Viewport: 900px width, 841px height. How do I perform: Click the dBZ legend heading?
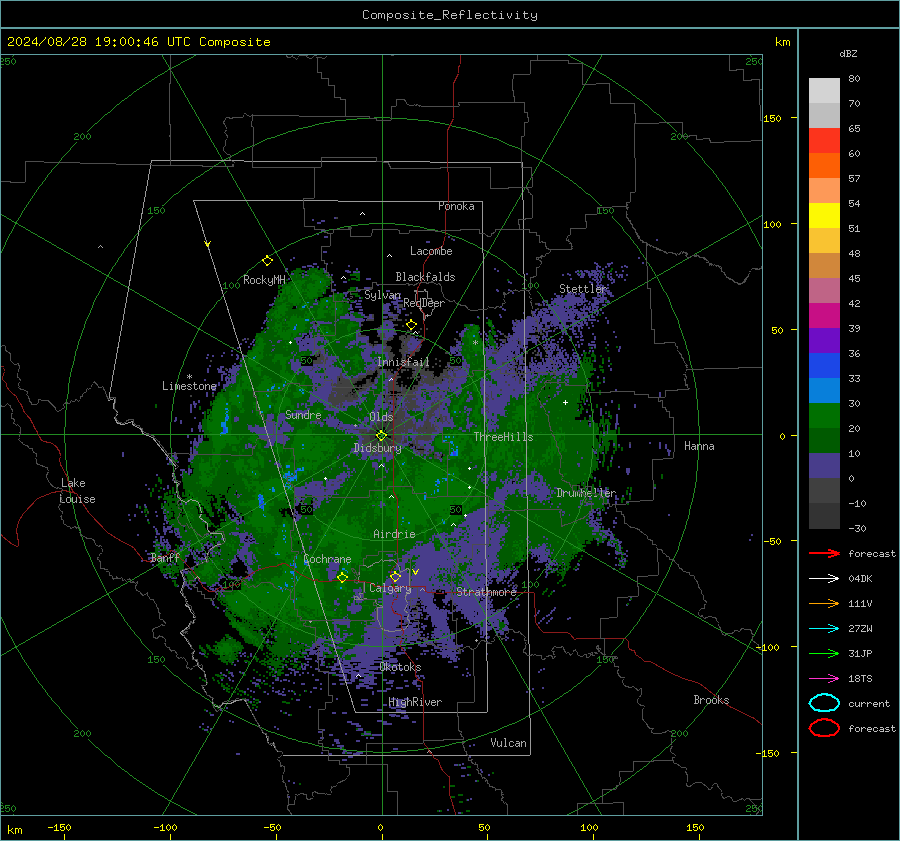848,54
